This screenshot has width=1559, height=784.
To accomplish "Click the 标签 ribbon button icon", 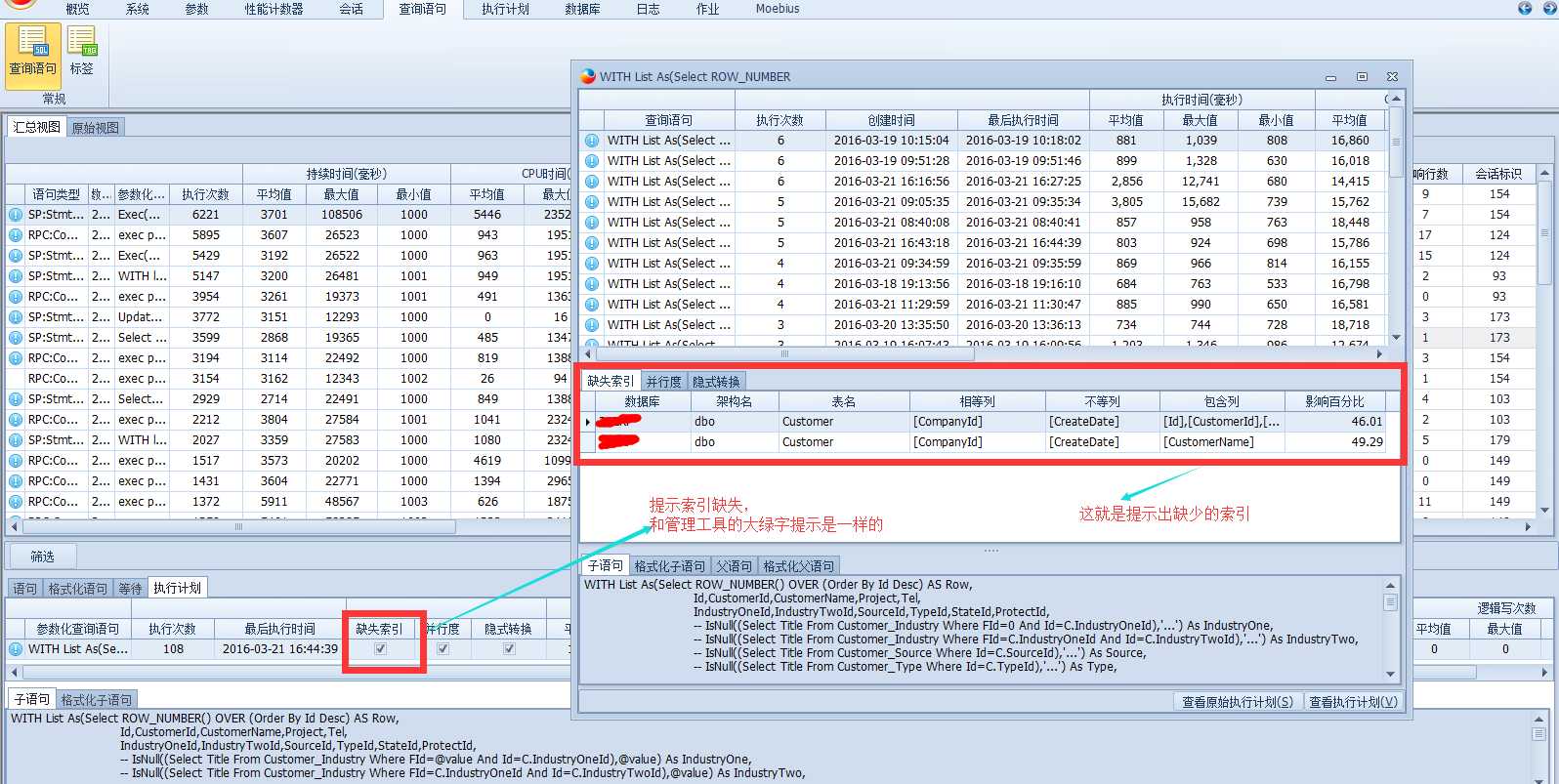I will [x=82, y=41].
